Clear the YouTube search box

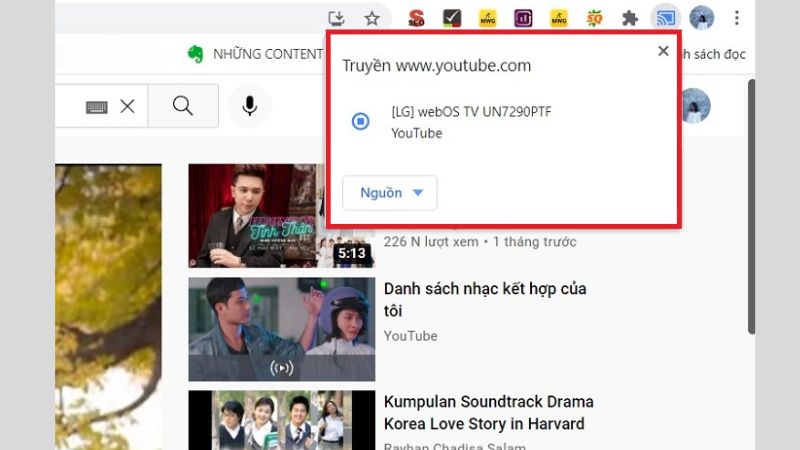click(x=128, y=106)
